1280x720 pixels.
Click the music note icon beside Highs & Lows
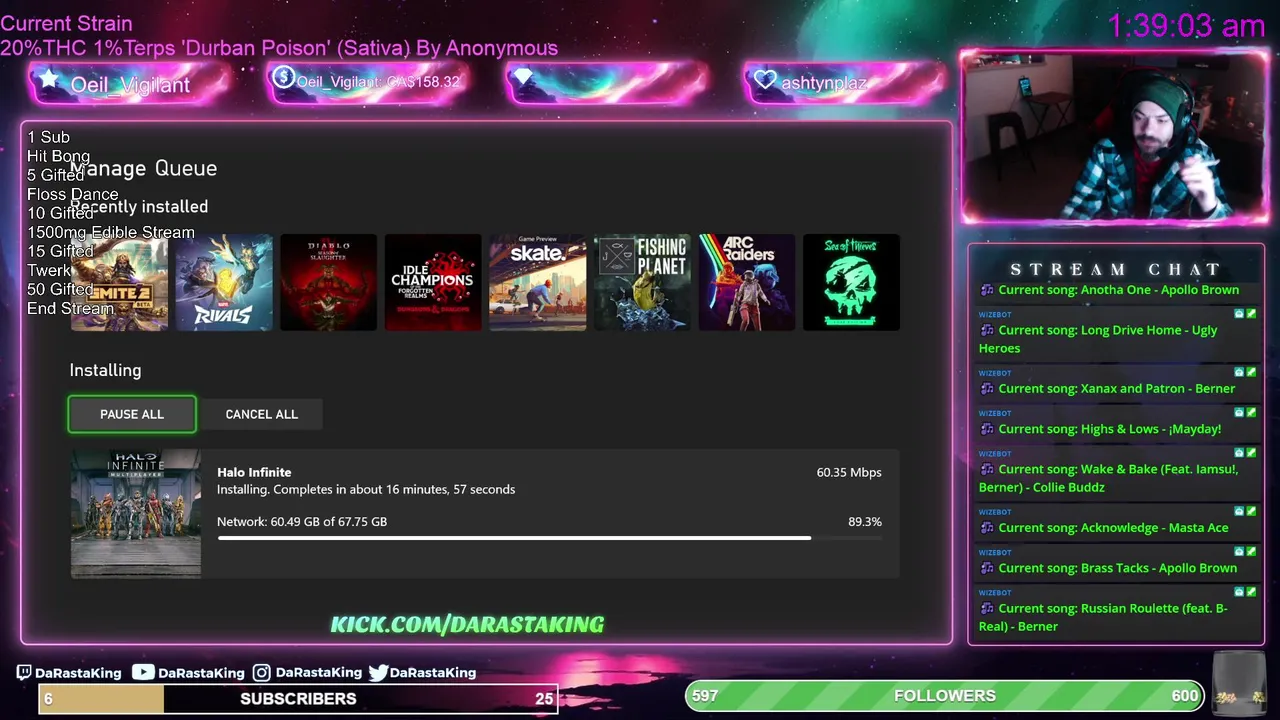coord(987,428)
